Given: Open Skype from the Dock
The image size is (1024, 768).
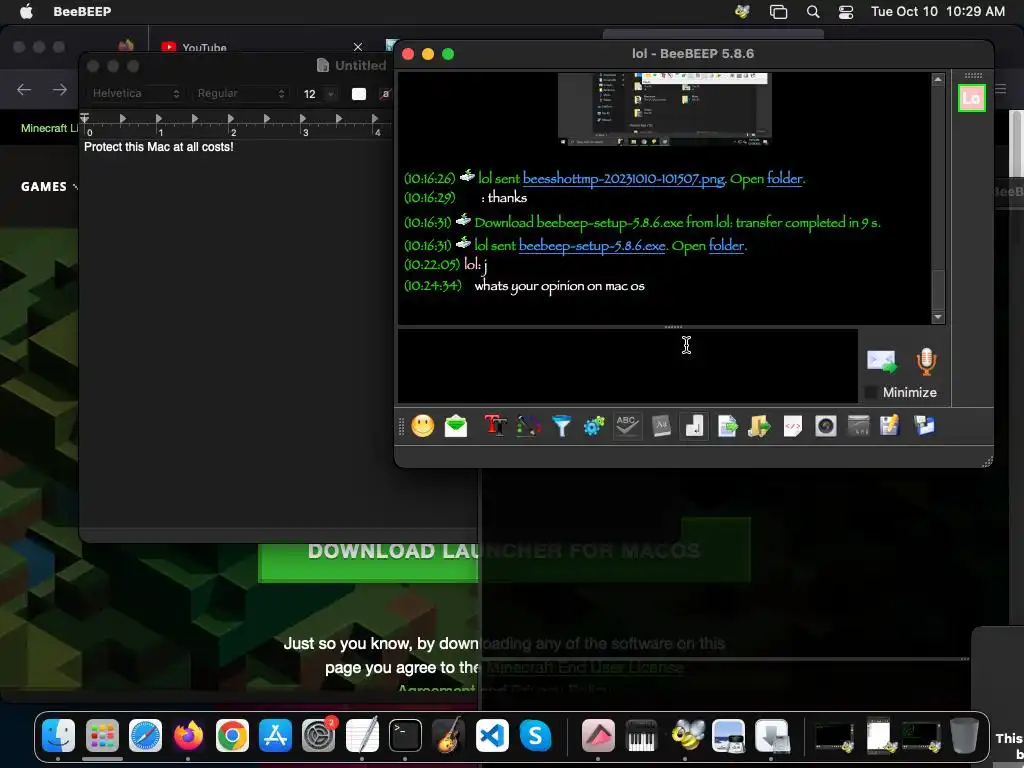Looking at the screenshot, I should click(x=535, y=736).
